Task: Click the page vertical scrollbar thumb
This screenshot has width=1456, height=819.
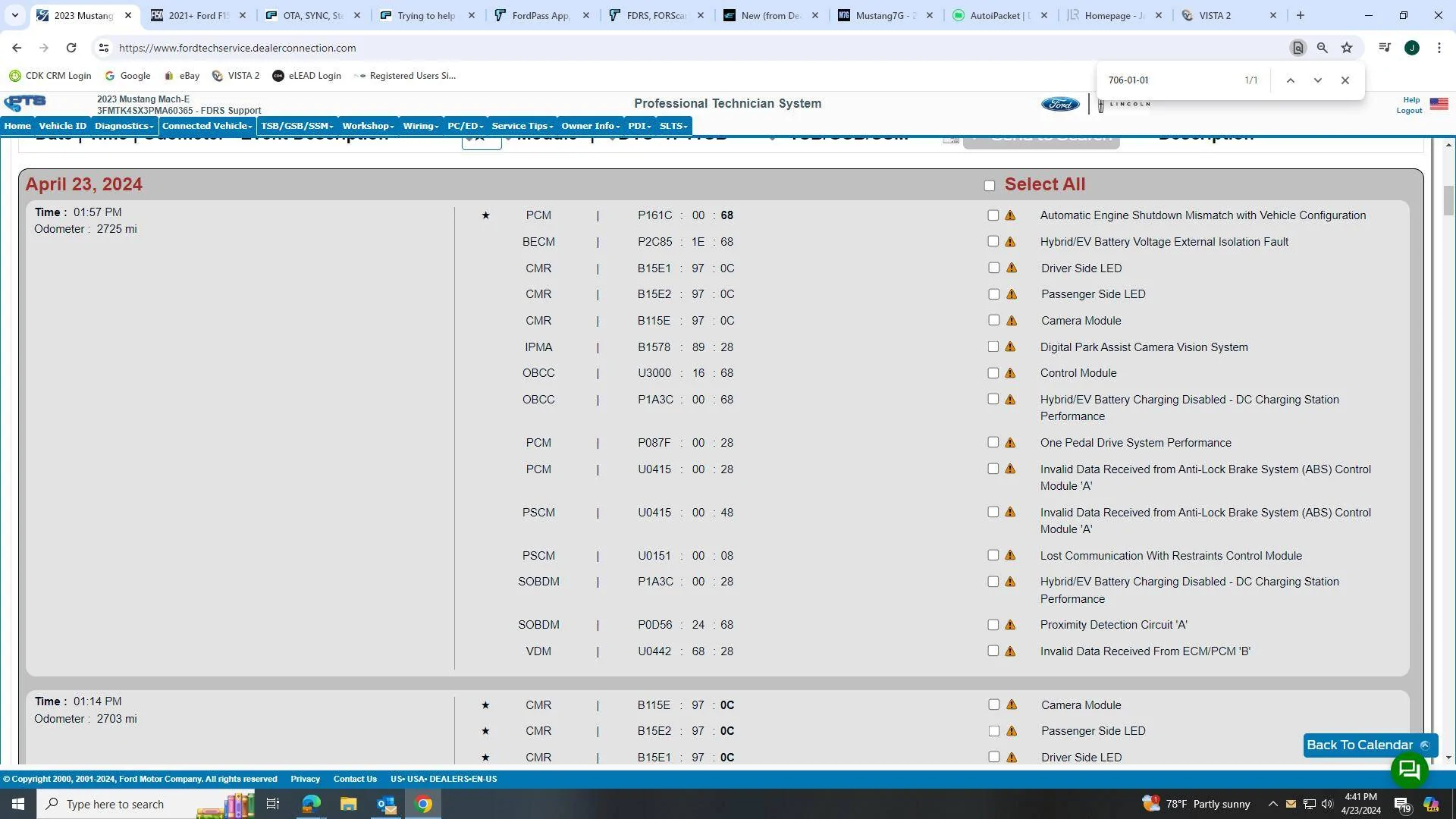Action: (x=1448, y=201)
